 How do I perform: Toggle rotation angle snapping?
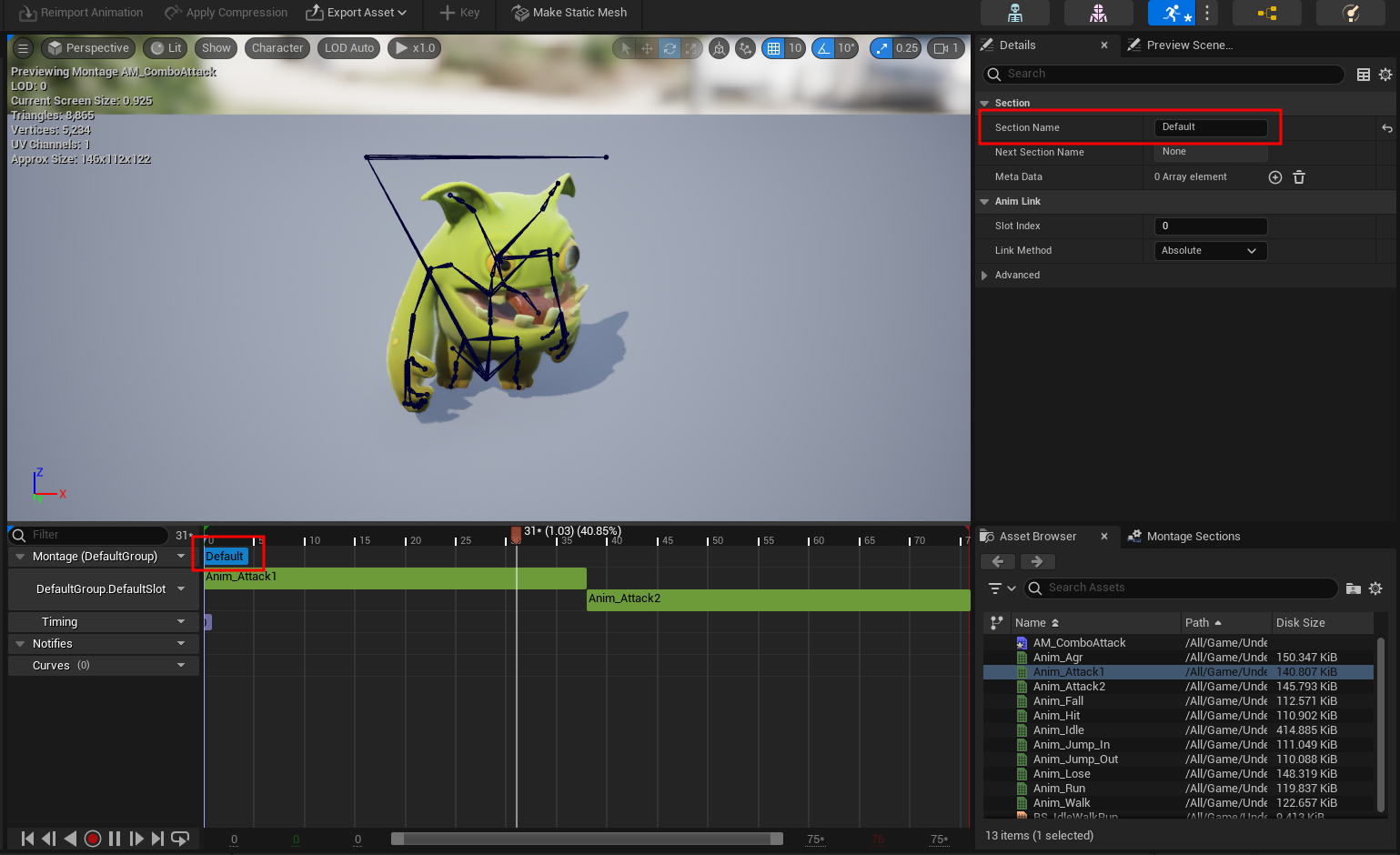pos(823,48)
